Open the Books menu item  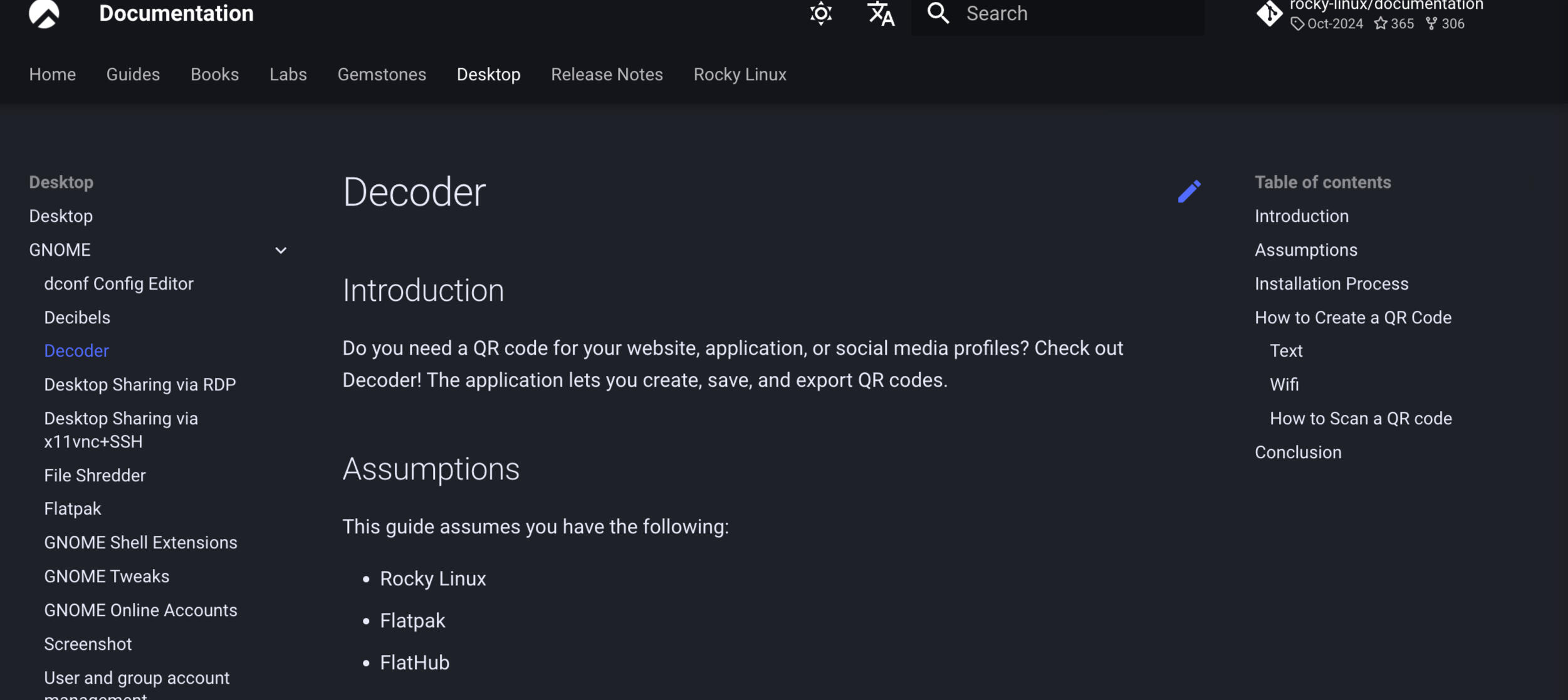pos(214,74)
